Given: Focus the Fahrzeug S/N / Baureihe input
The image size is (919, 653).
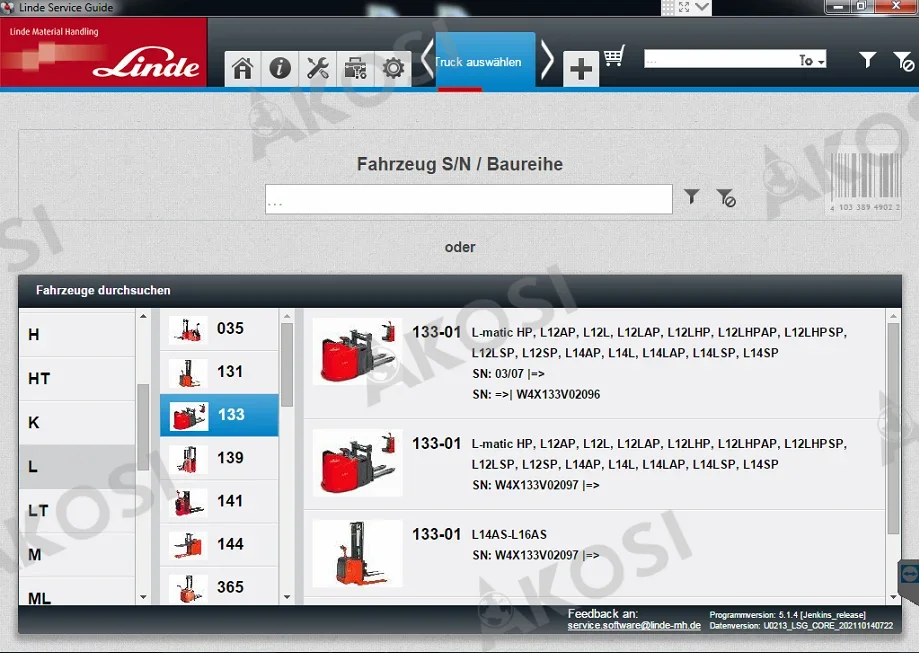Looking at the screenshot, I should tap(468, 199).
